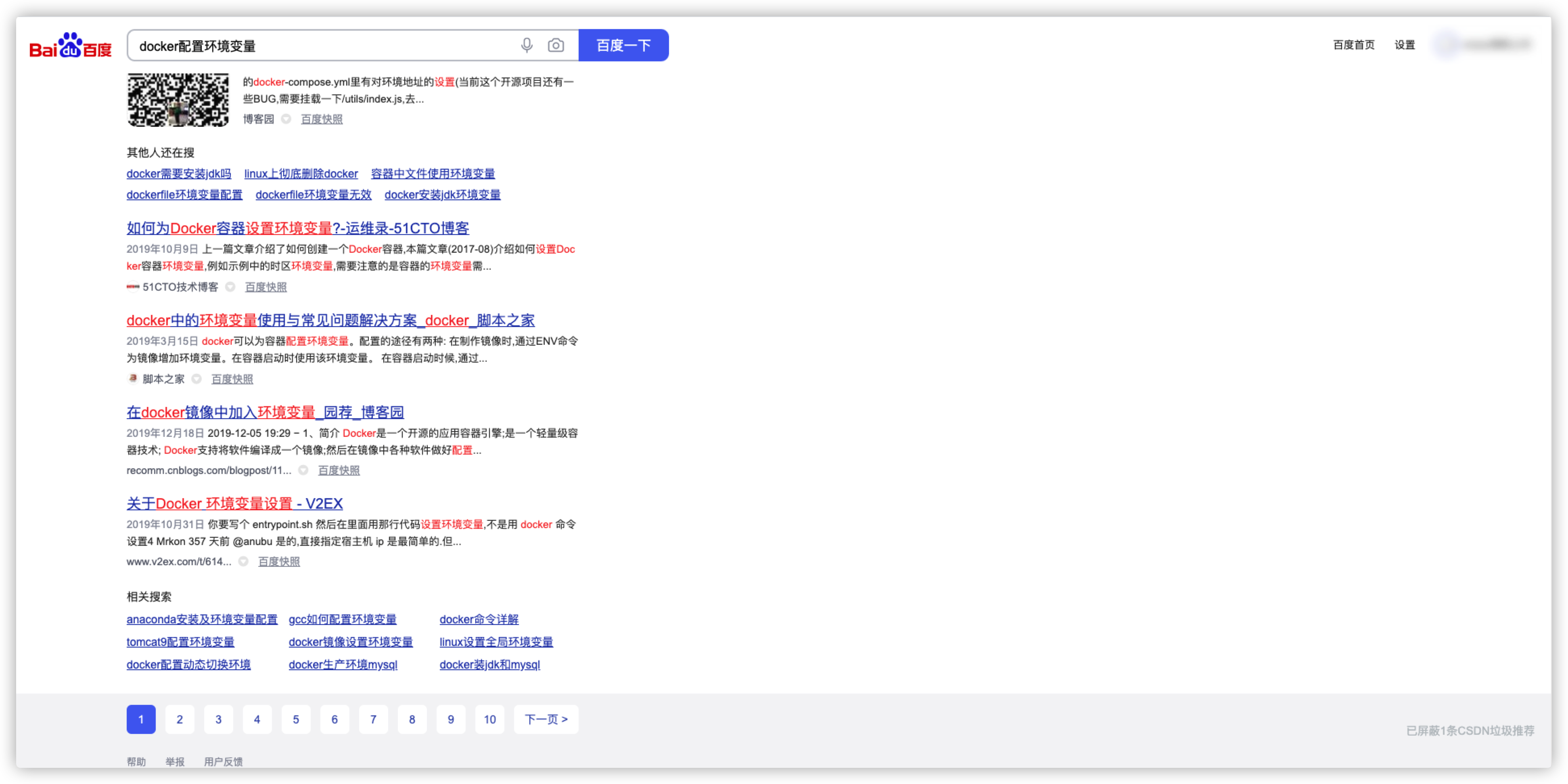Open 设置 in the top menu
Viewport: 1568px width, 784px height.
click(1405, 44)
